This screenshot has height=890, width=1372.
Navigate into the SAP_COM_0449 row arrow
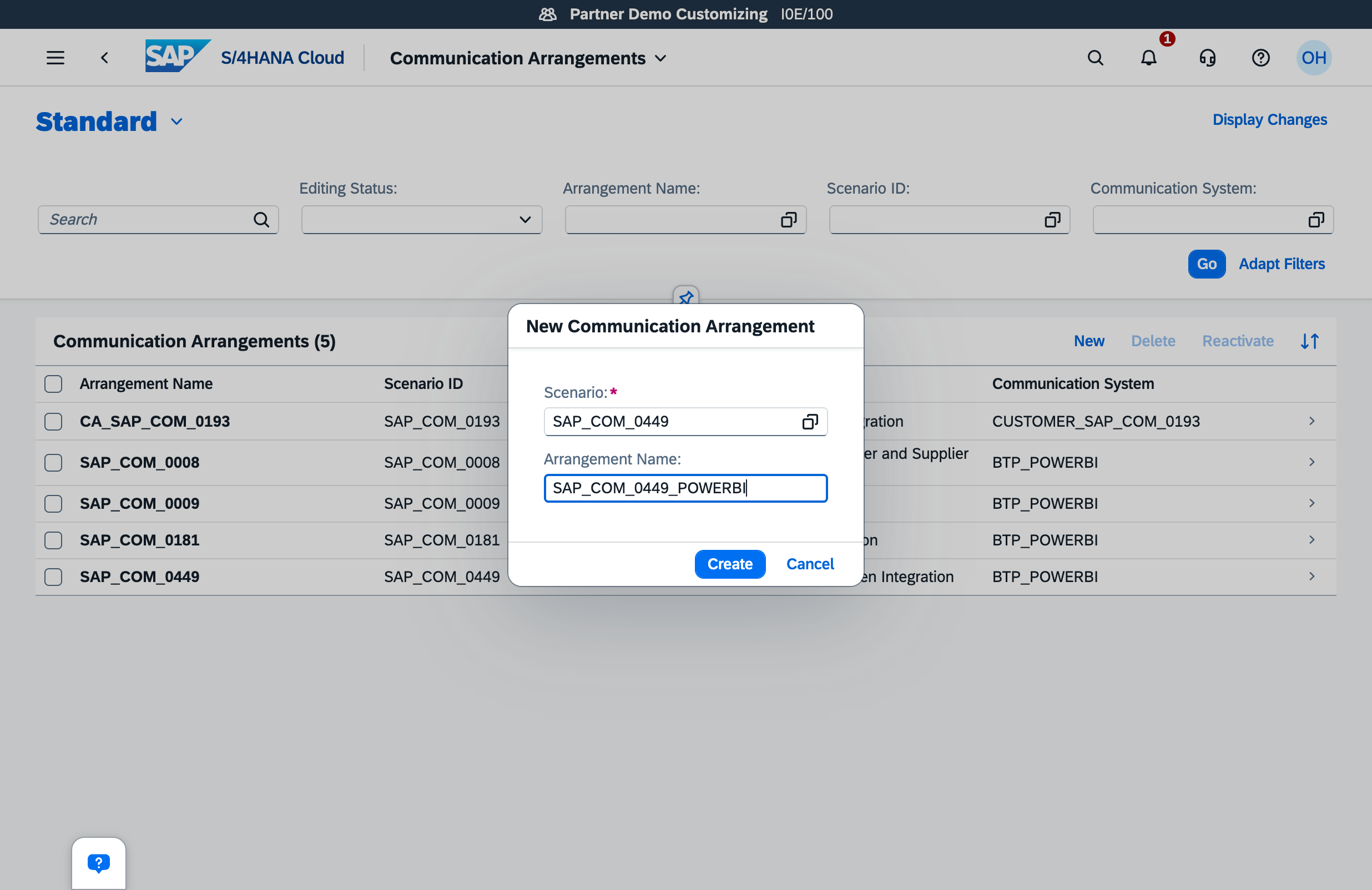1312,577
